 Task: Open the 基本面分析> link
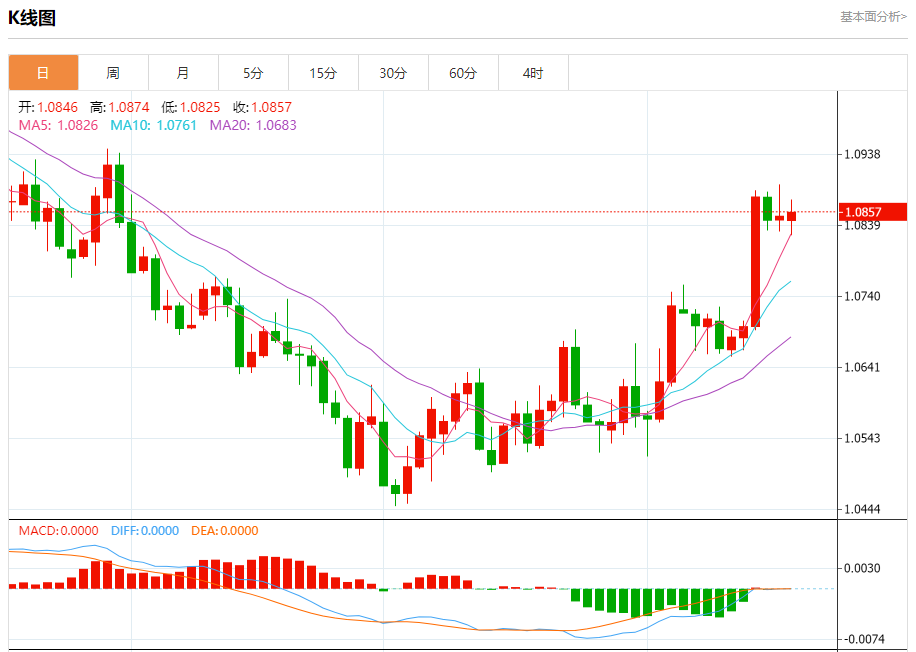pyautogui.click(x=873, y=17)
